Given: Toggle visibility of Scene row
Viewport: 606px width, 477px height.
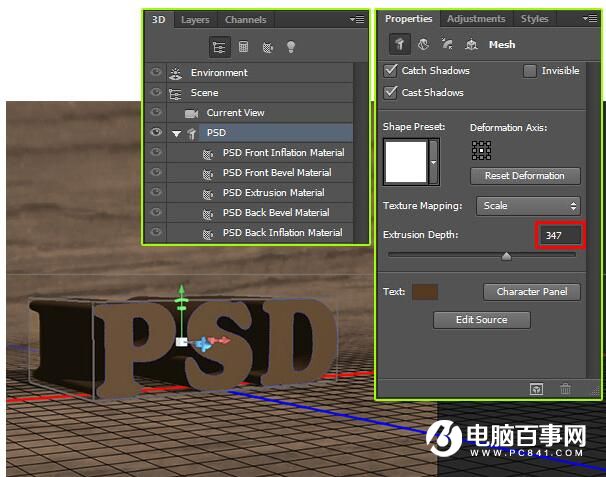Looking at the screenshot, I should [x=156, y=92].
